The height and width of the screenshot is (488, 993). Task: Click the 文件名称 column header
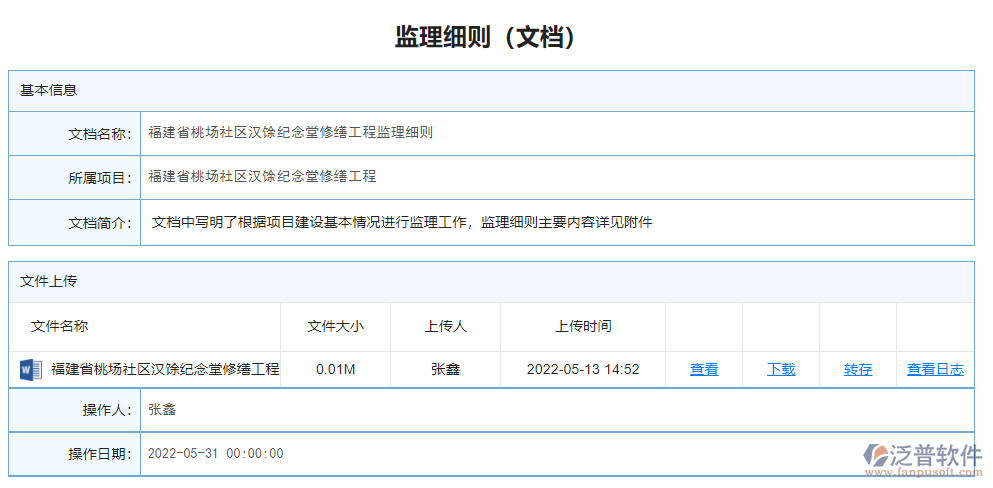(x=59, y=326)
